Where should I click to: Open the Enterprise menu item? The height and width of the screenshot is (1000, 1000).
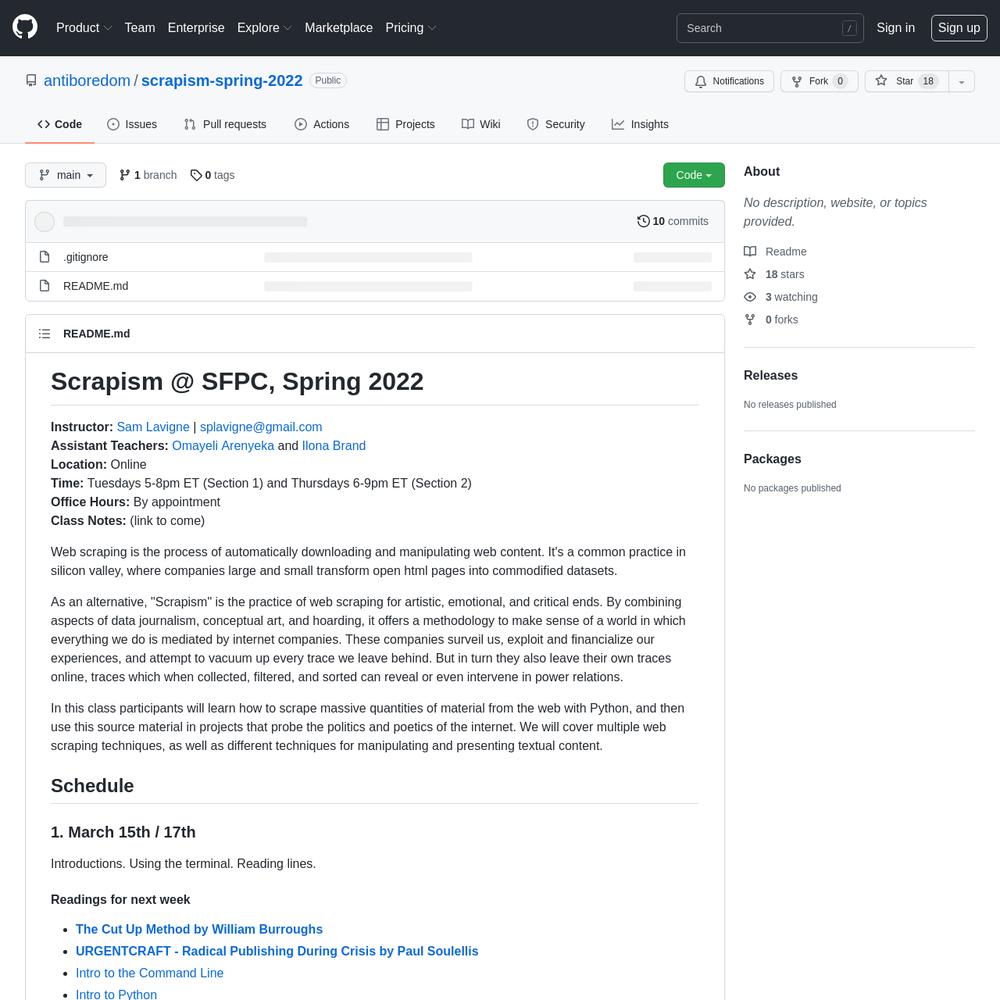pos(196,28)
